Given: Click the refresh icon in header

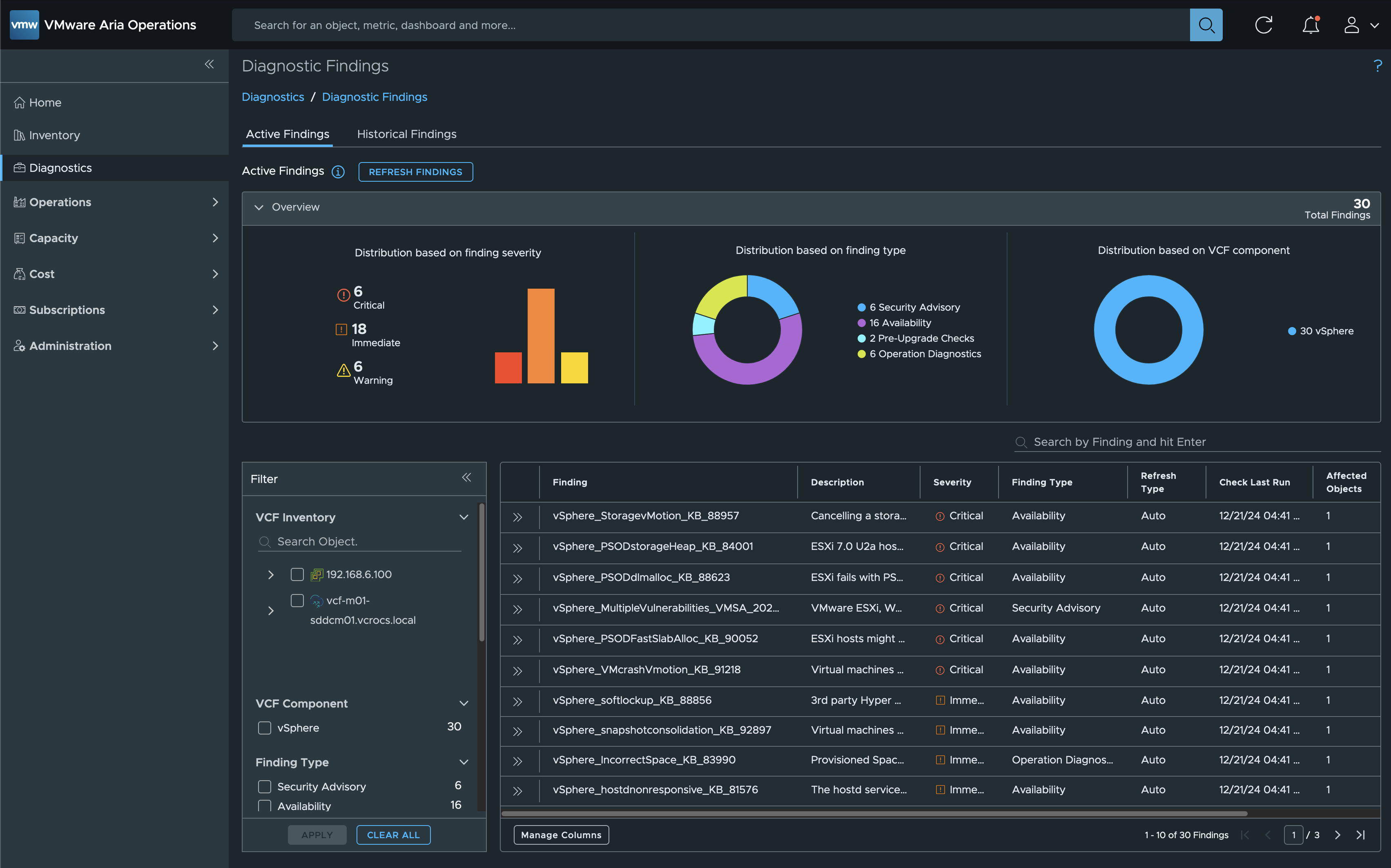Looking at the screenshot, I should tap(1263, 25).
